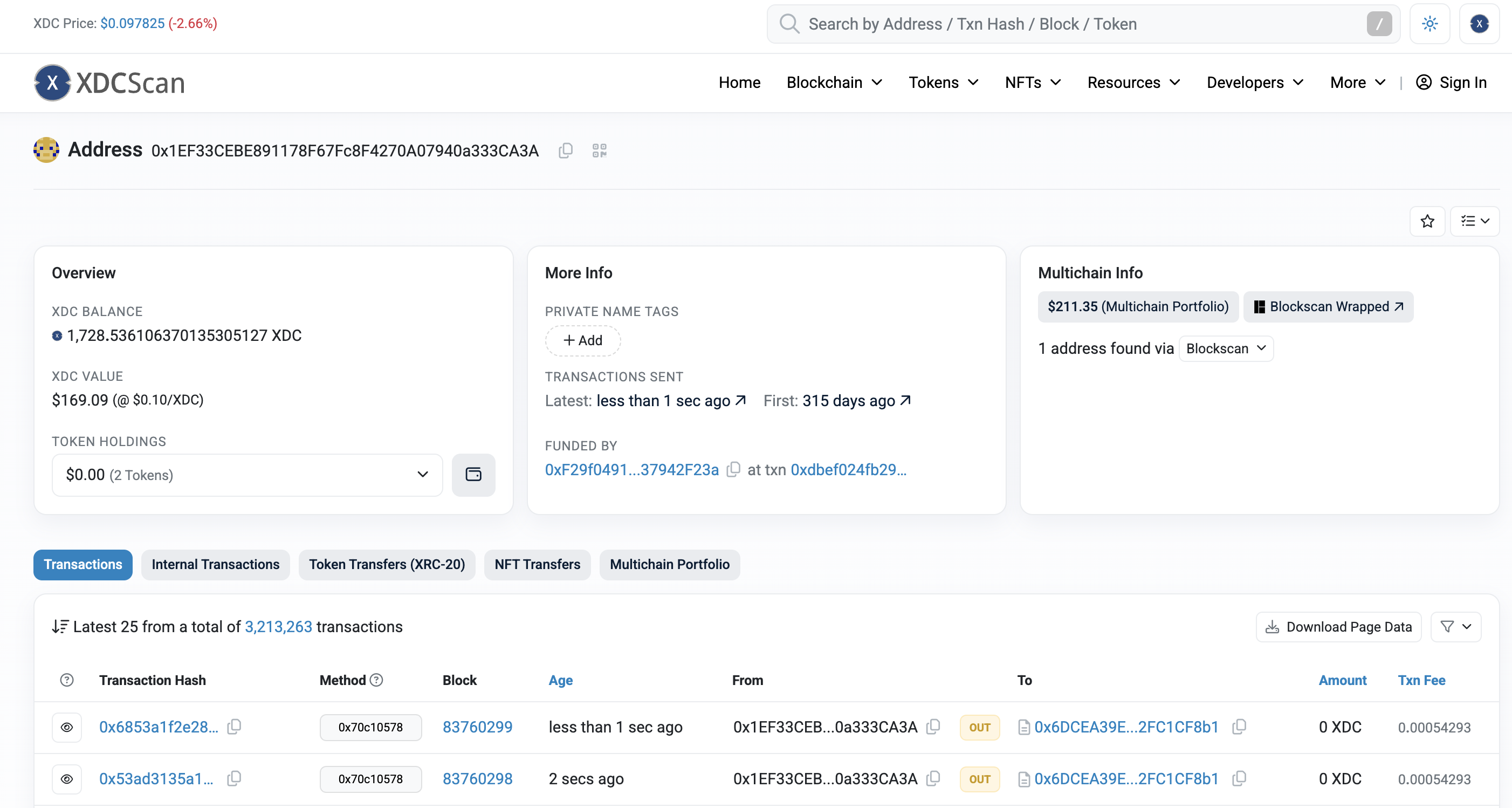The image size is (1512, 808).
Task: Copy the funded-by address 0xF29f0491
Action: tap(733, 470)
